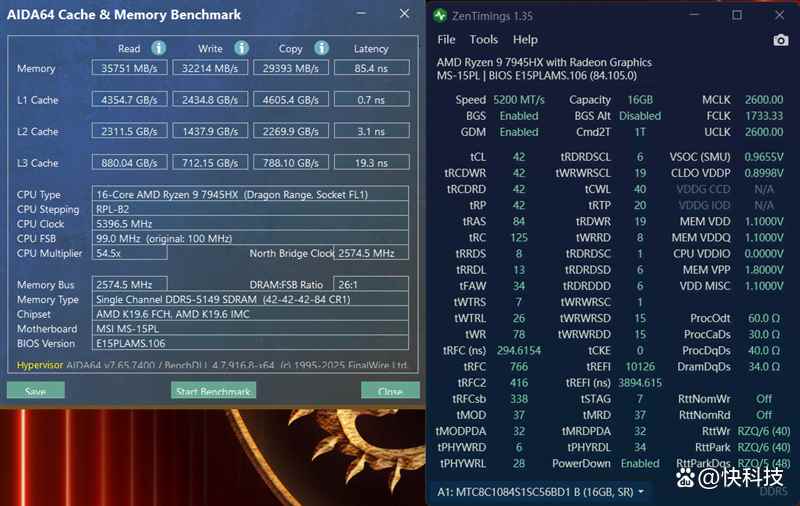
Task: Click the Cmd2T value 1T
Action: pos(640,132)
